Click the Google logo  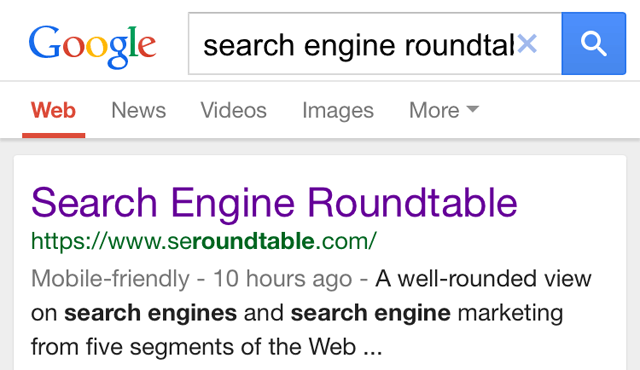pyautogui.click(x=92, y=47)
